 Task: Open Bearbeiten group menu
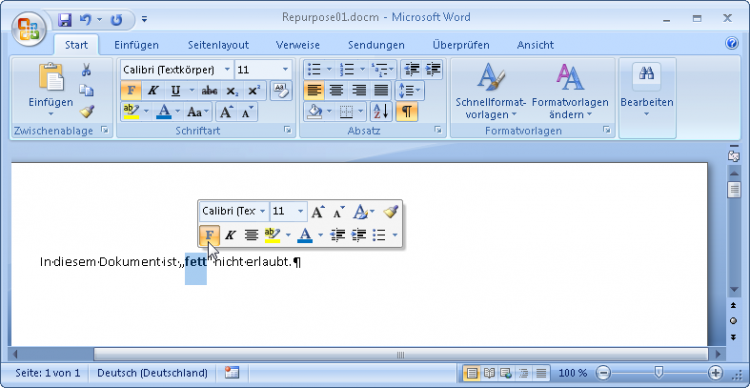647,90
